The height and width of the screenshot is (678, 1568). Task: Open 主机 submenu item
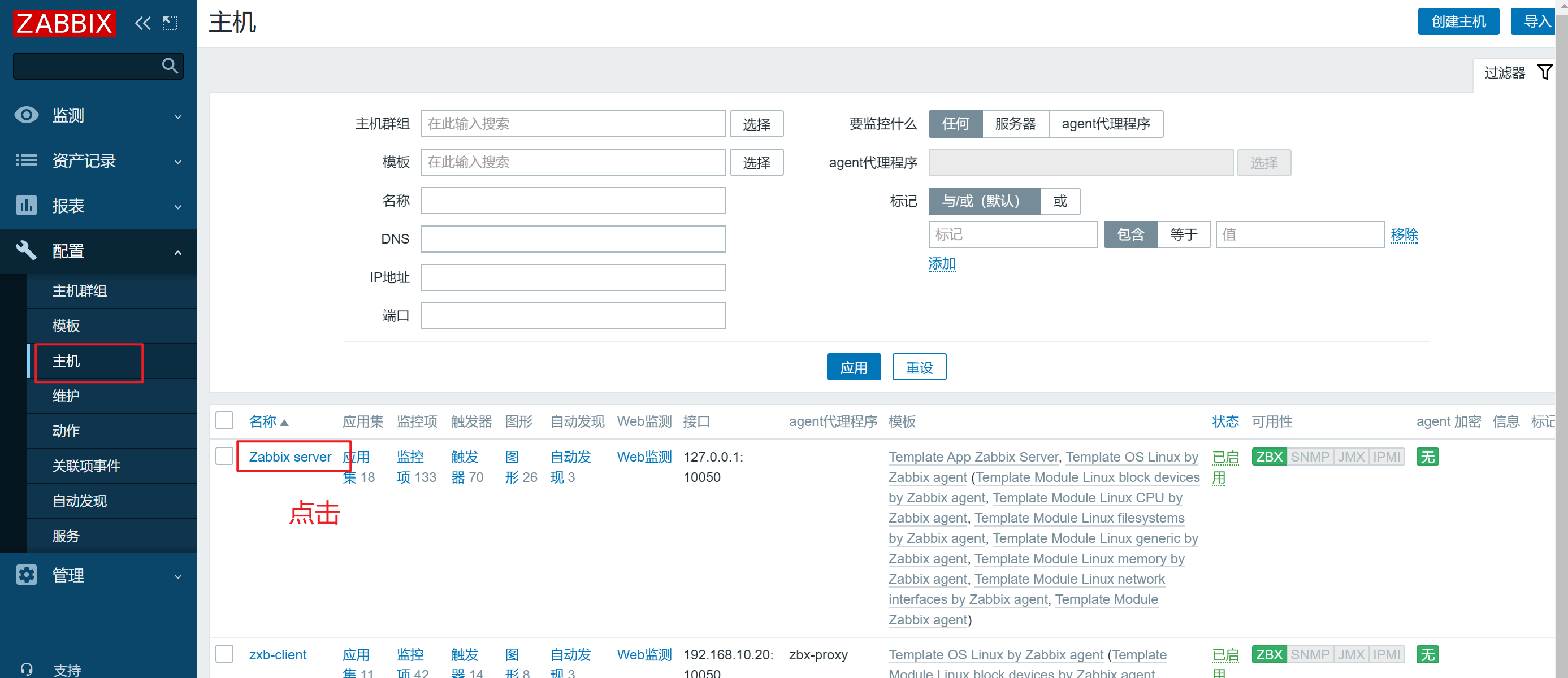(111, 361)
